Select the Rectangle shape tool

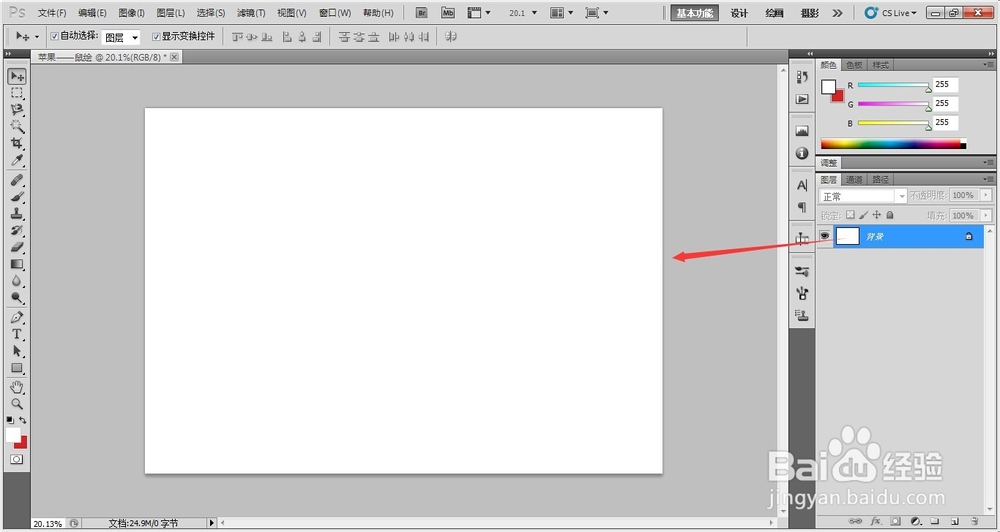pyautogui.click(x=17, y=368)
